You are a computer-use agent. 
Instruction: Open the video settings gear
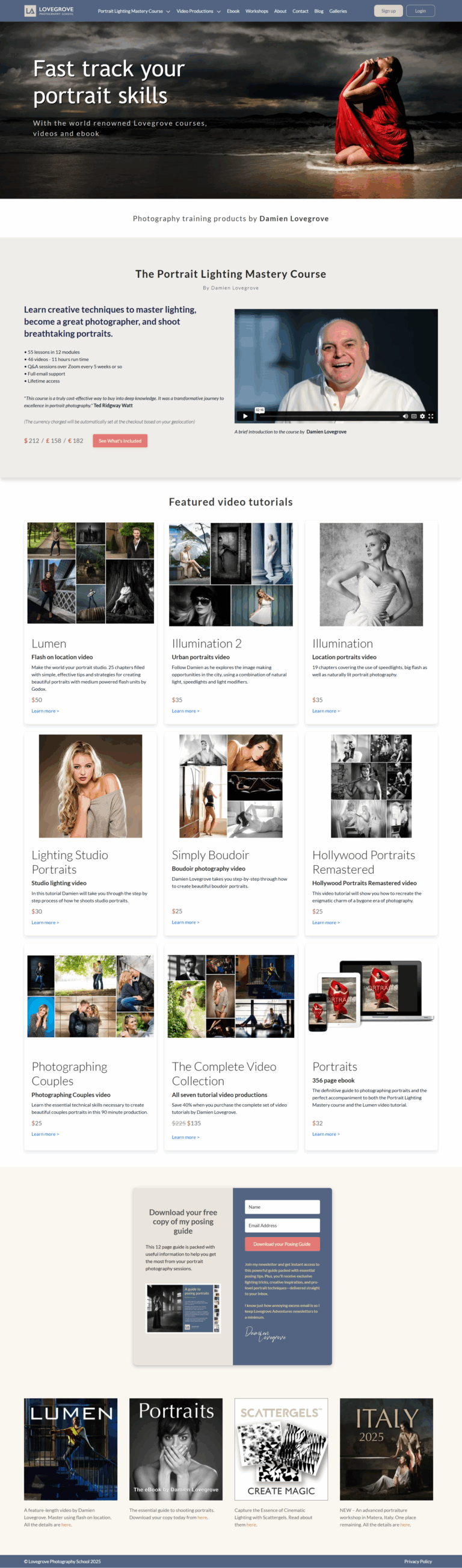(422, 416)
